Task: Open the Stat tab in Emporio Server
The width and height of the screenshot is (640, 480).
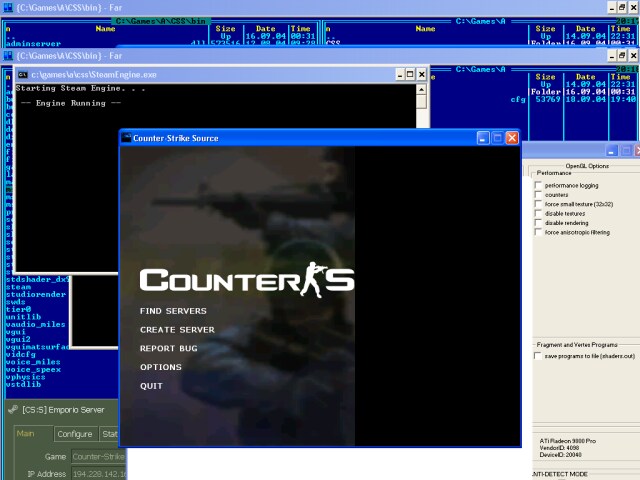Action: 109,434
